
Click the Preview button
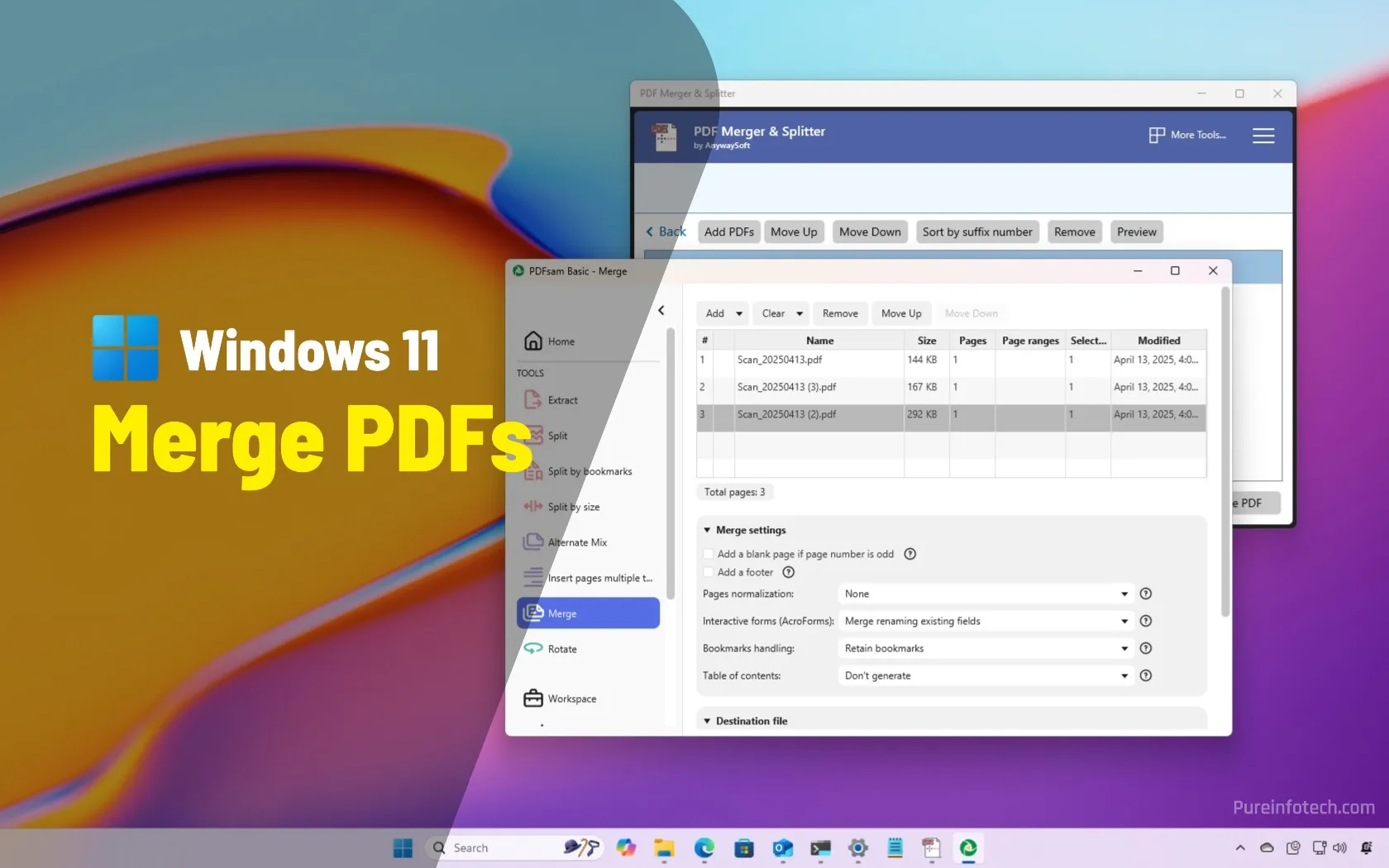(1136, 231)
